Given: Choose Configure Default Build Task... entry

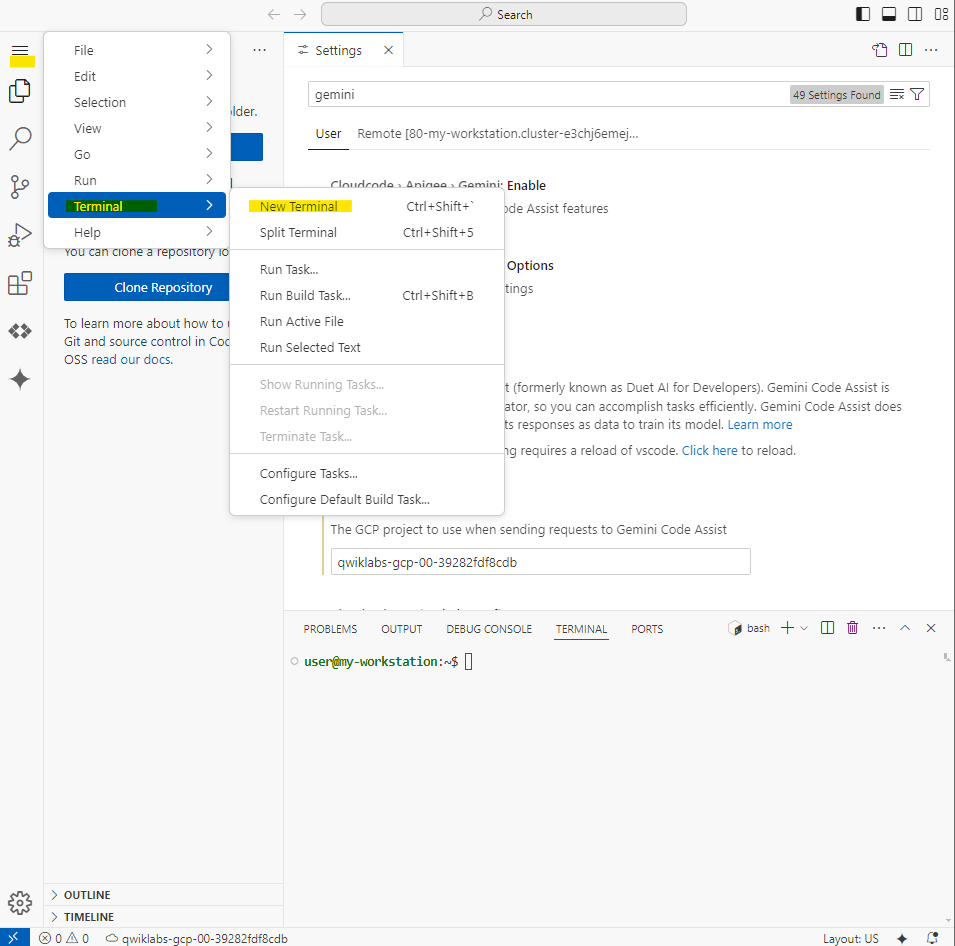Looking at the screenshot, I should point(367,499).
